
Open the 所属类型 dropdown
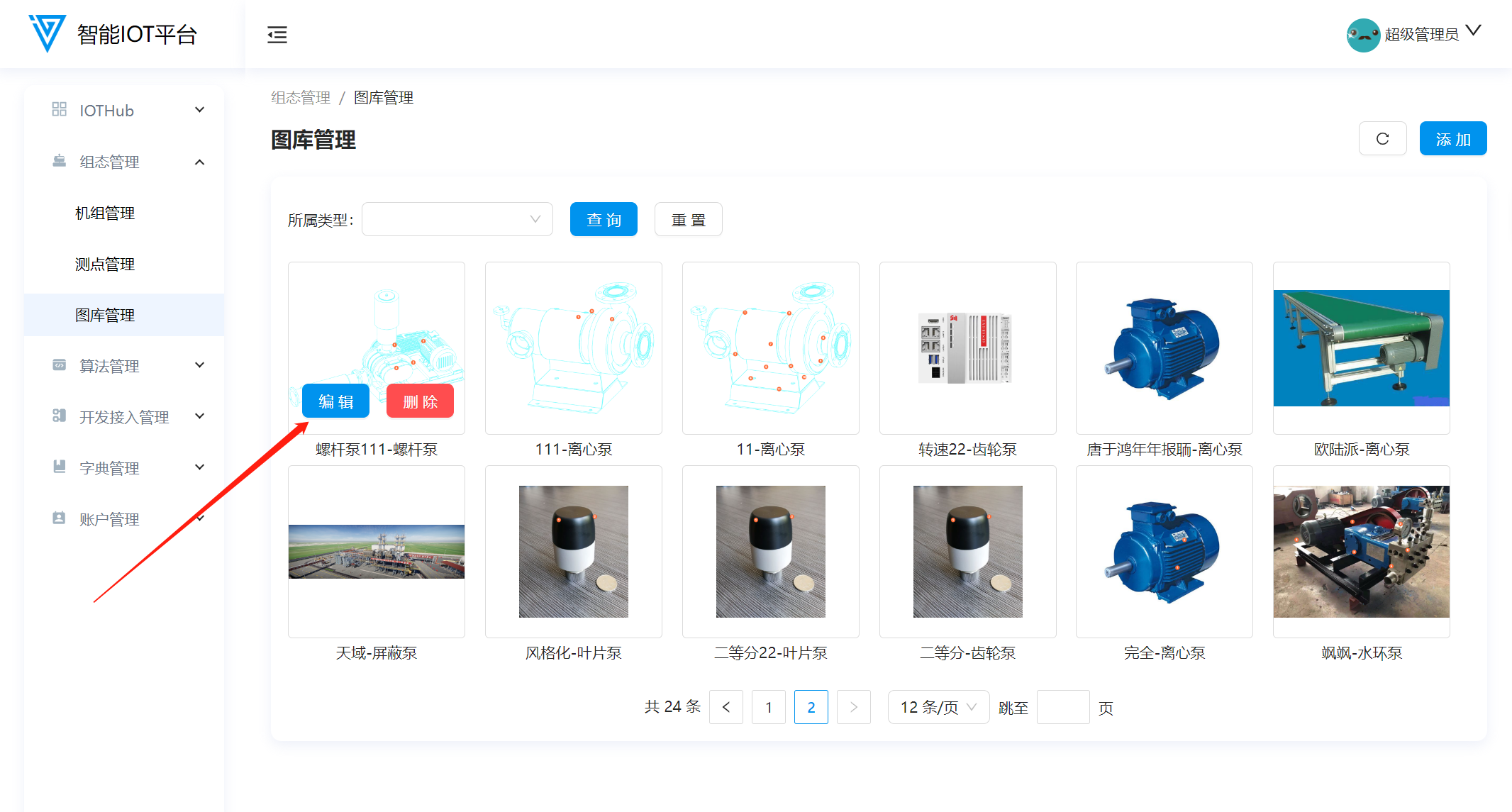[x=457, y=219]
